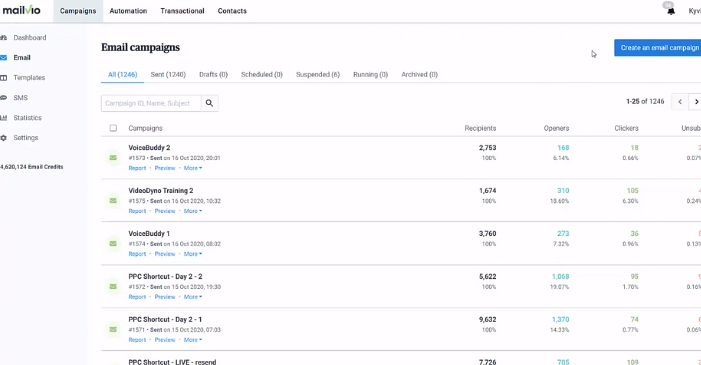
Task: Click the Dashboard sidebar icon
Action: tap(4, 38)
